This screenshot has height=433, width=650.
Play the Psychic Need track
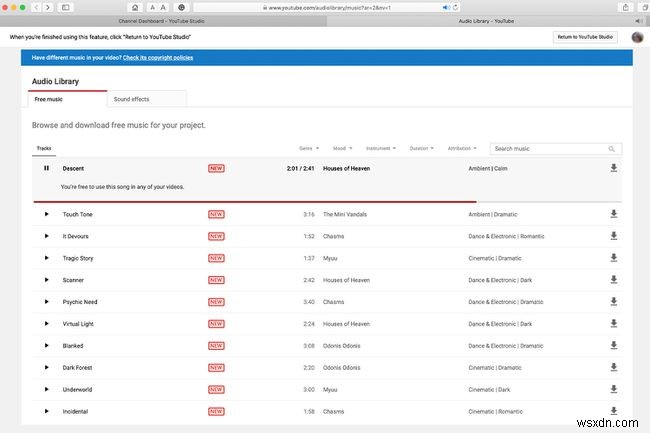click(x=46, y=302)
